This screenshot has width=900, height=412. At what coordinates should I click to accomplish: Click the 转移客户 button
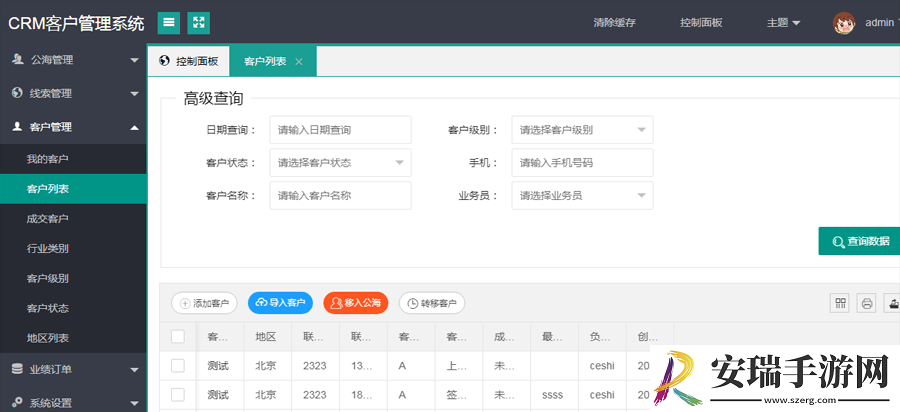pos(432,303)
